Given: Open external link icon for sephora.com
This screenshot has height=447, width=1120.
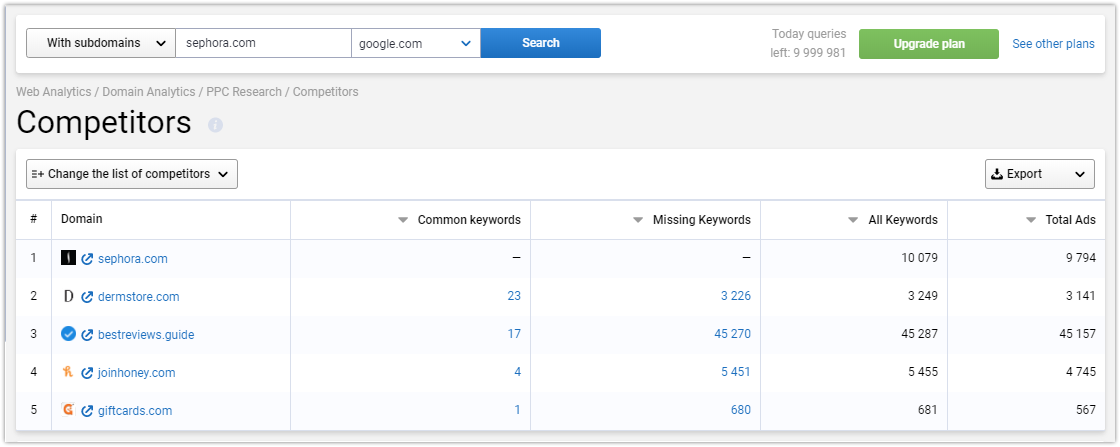Looking at the screenshot, I should (x=87, y=259).
